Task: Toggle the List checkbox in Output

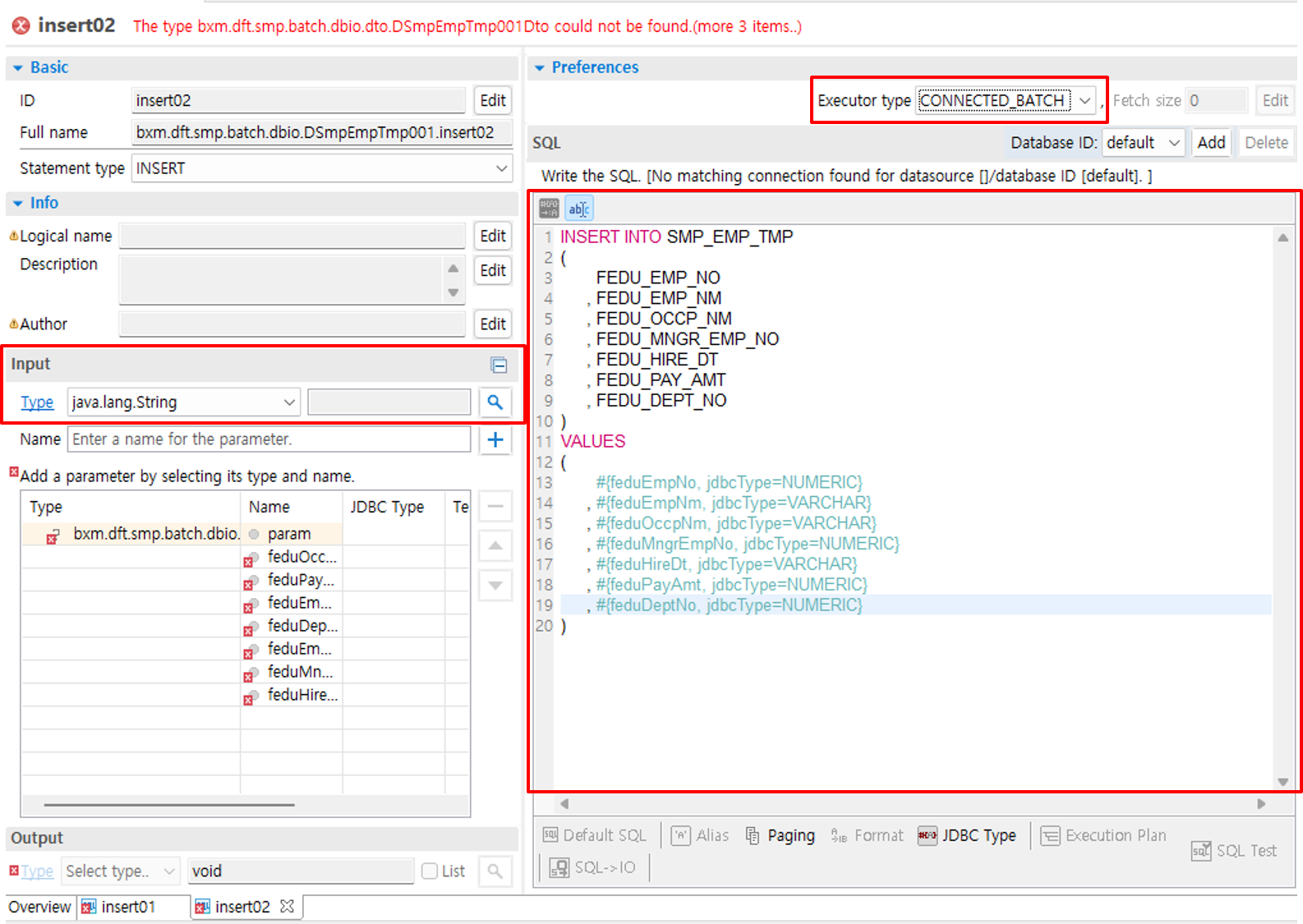Action: (430, 871)
